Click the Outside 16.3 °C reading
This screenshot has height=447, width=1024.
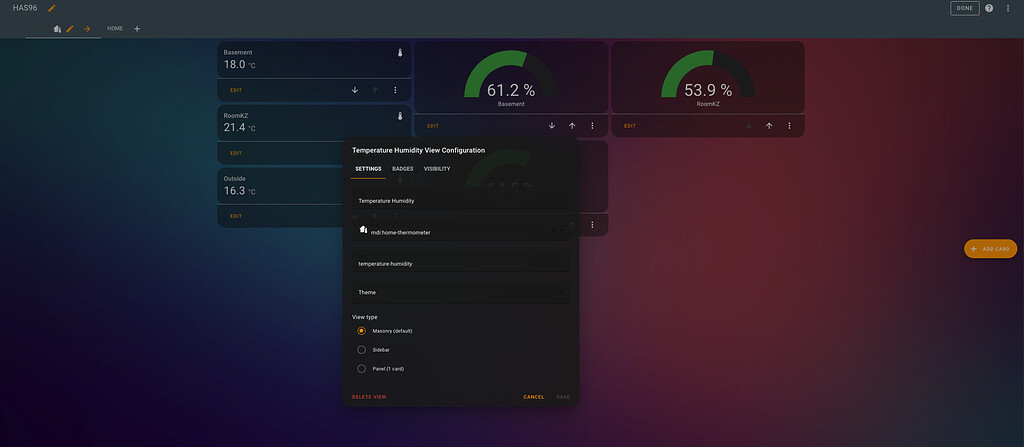pos(240,191)
